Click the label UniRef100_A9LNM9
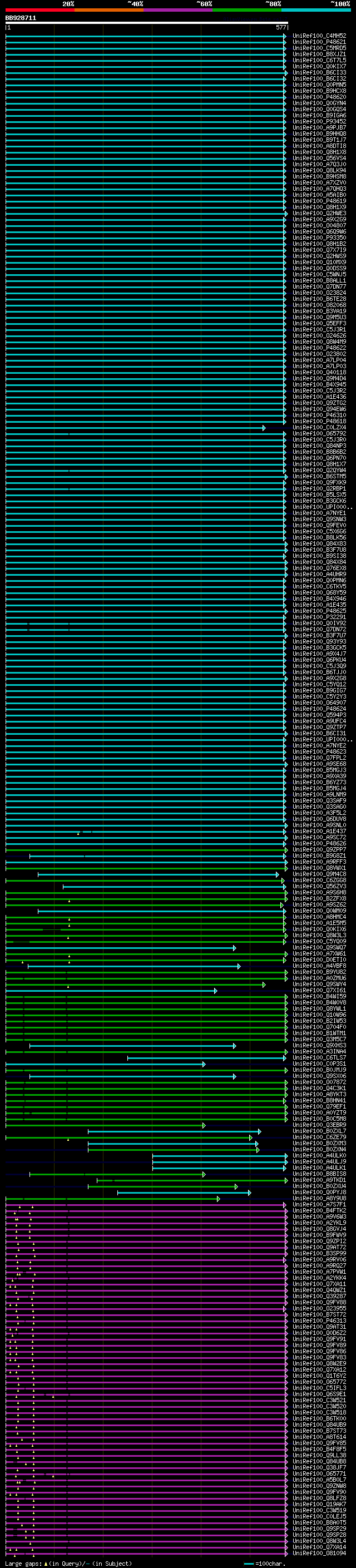Screen dimensions: 356x1568 (319, 795)
